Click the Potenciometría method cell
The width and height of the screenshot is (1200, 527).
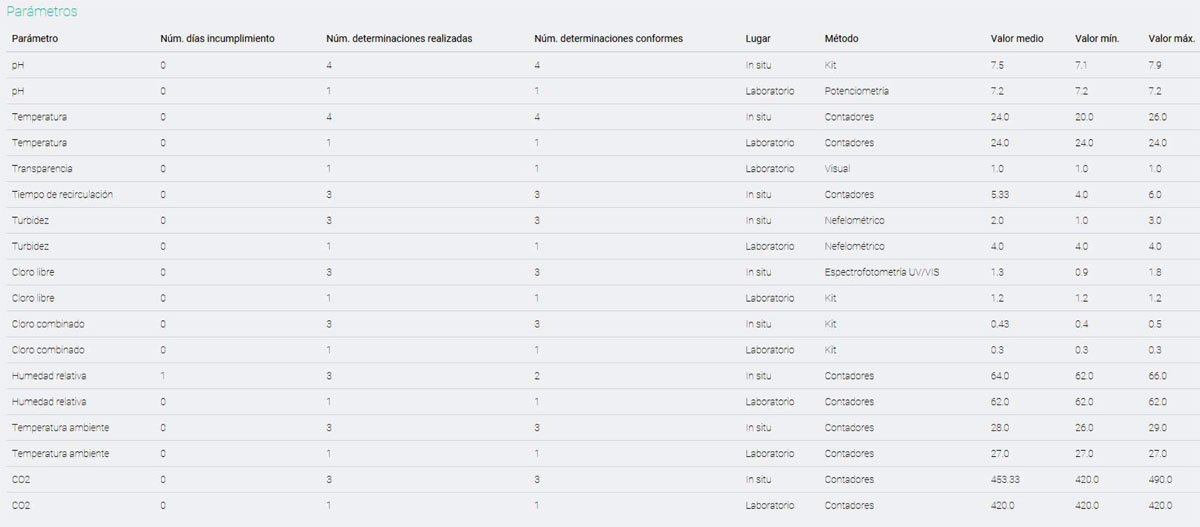point(857,91)
